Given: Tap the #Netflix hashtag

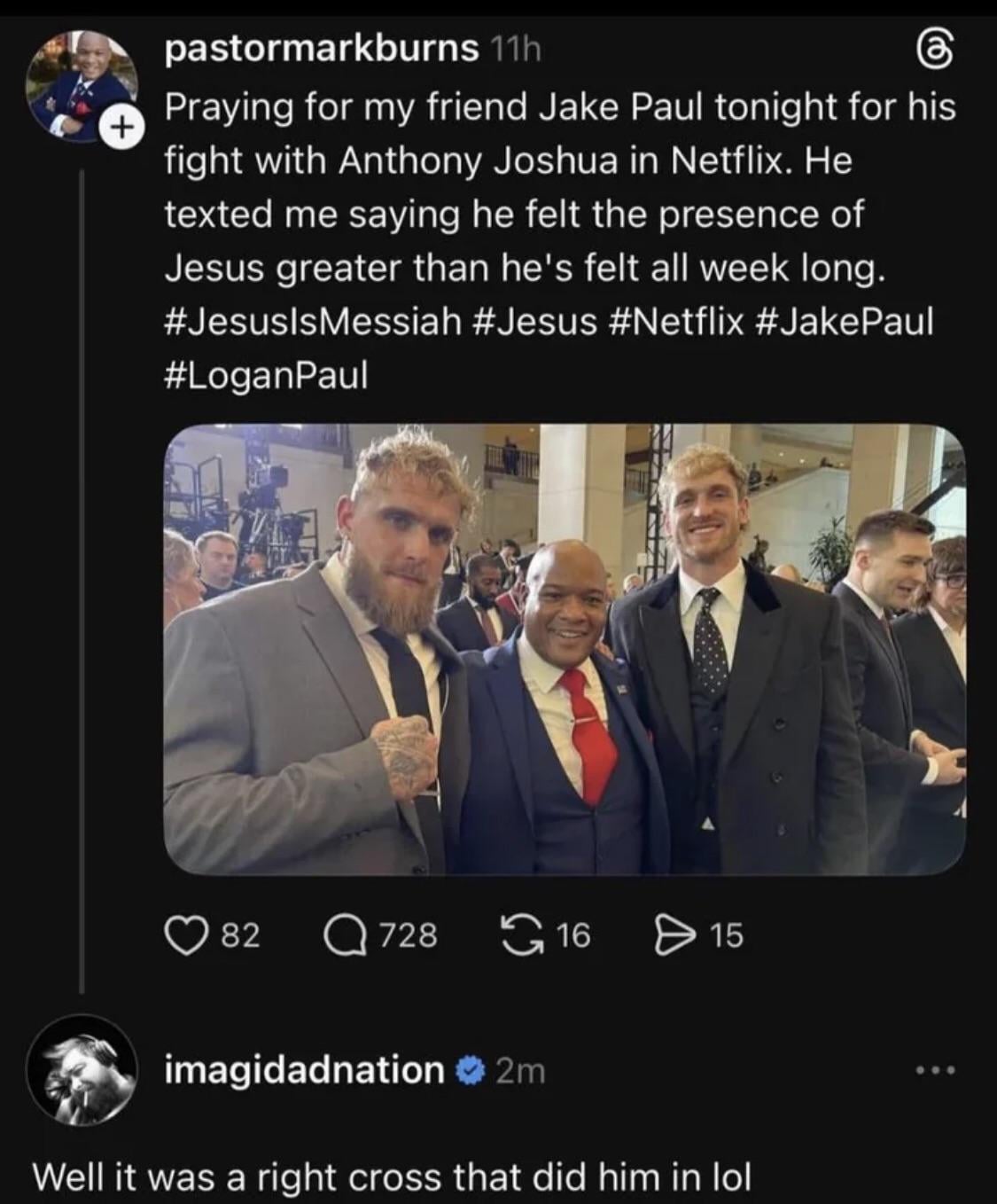Looking at the screenshot, I should [x=677, y=321].
